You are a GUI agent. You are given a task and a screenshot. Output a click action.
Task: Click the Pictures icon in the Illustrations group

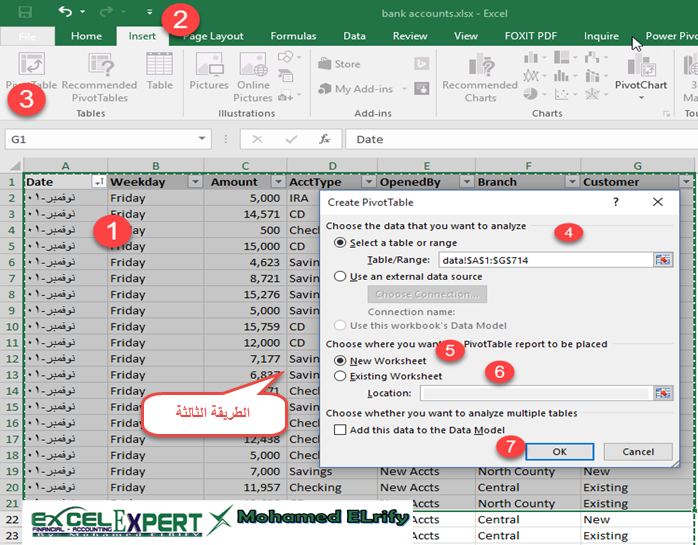pyautogui.click(x=209, y=64)
